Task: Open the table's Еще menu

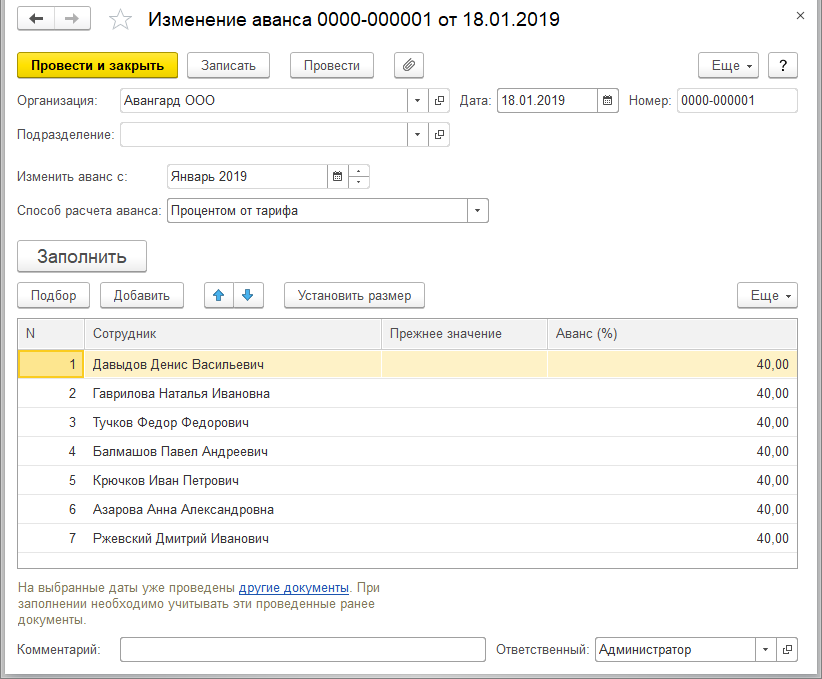Action: point(767,295)
